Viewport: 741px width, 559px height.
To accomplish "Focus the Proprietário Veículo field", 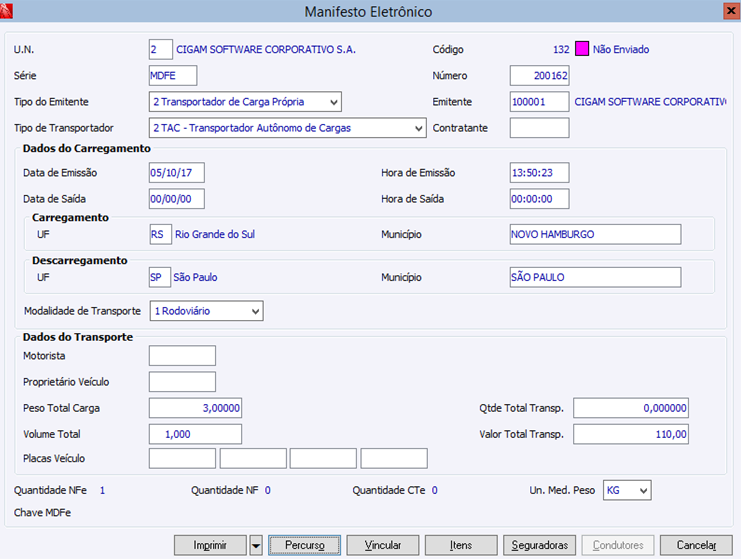I will click(x=182, y=382).
